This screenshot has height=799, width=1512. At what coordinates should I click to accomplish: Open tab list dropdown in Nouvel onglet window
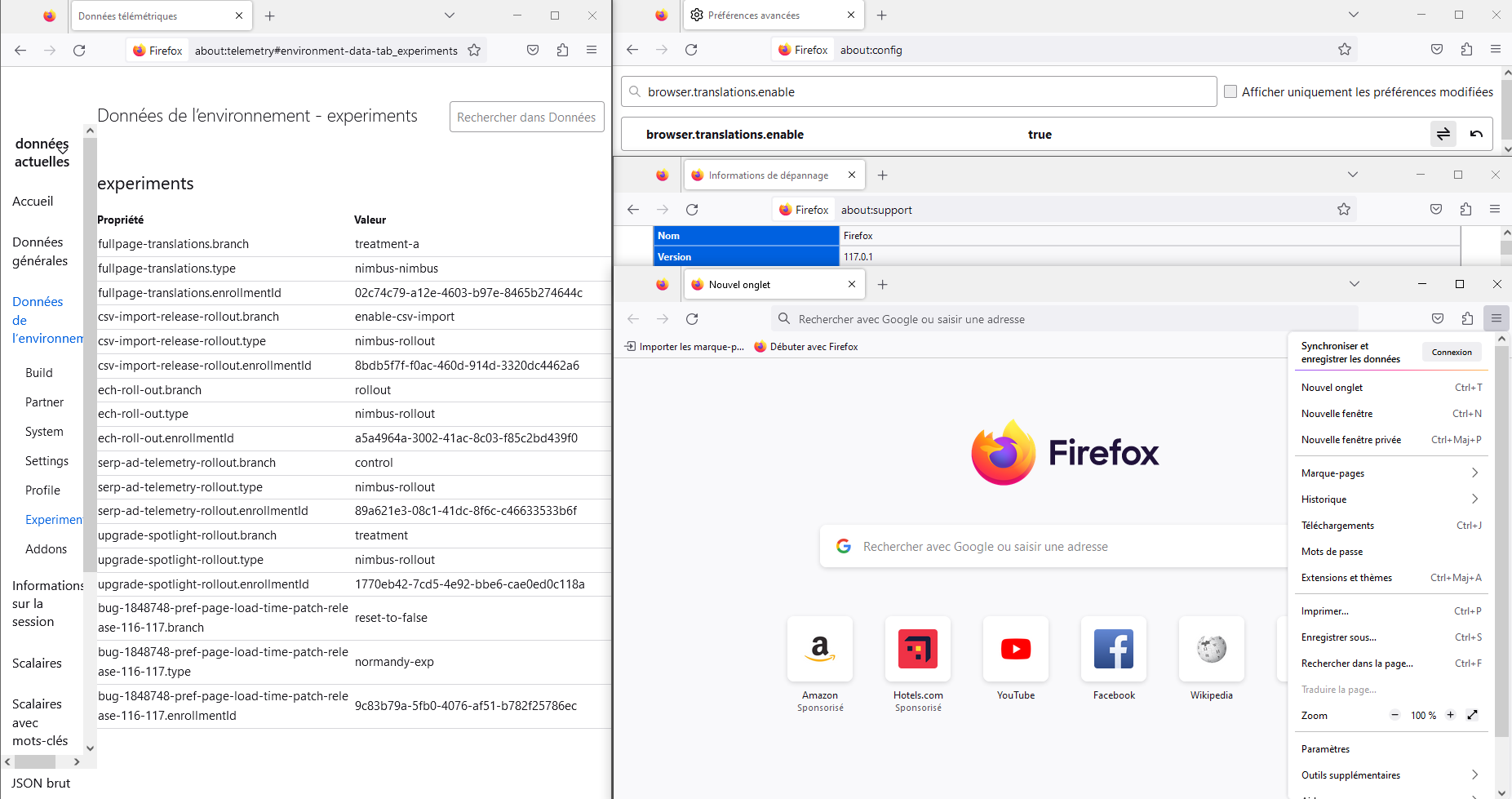[1355, 284]
